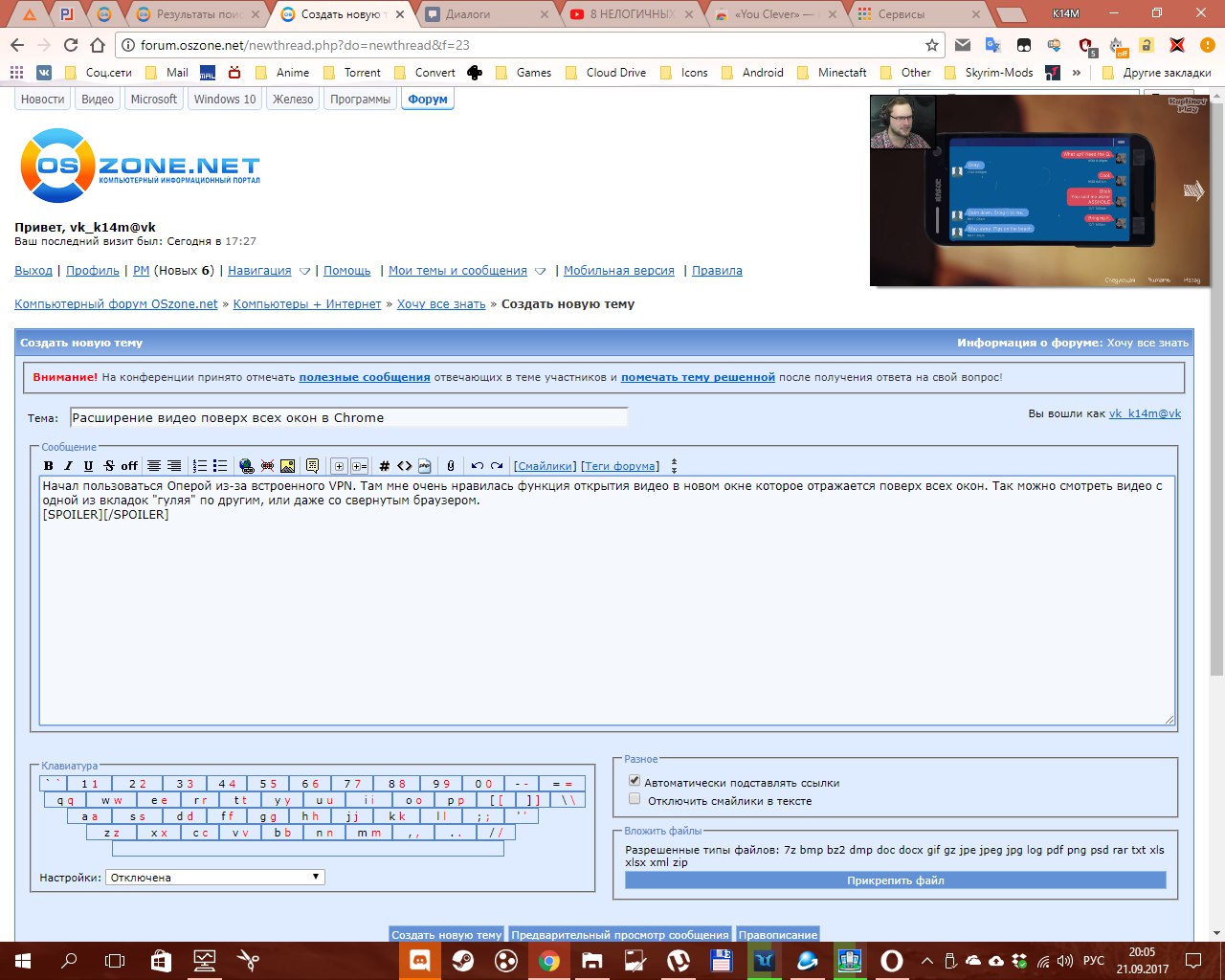The height and width of the screenshot is (980, 1225).
Task: Redo last edit in message editor
Action: click(497, 466)
